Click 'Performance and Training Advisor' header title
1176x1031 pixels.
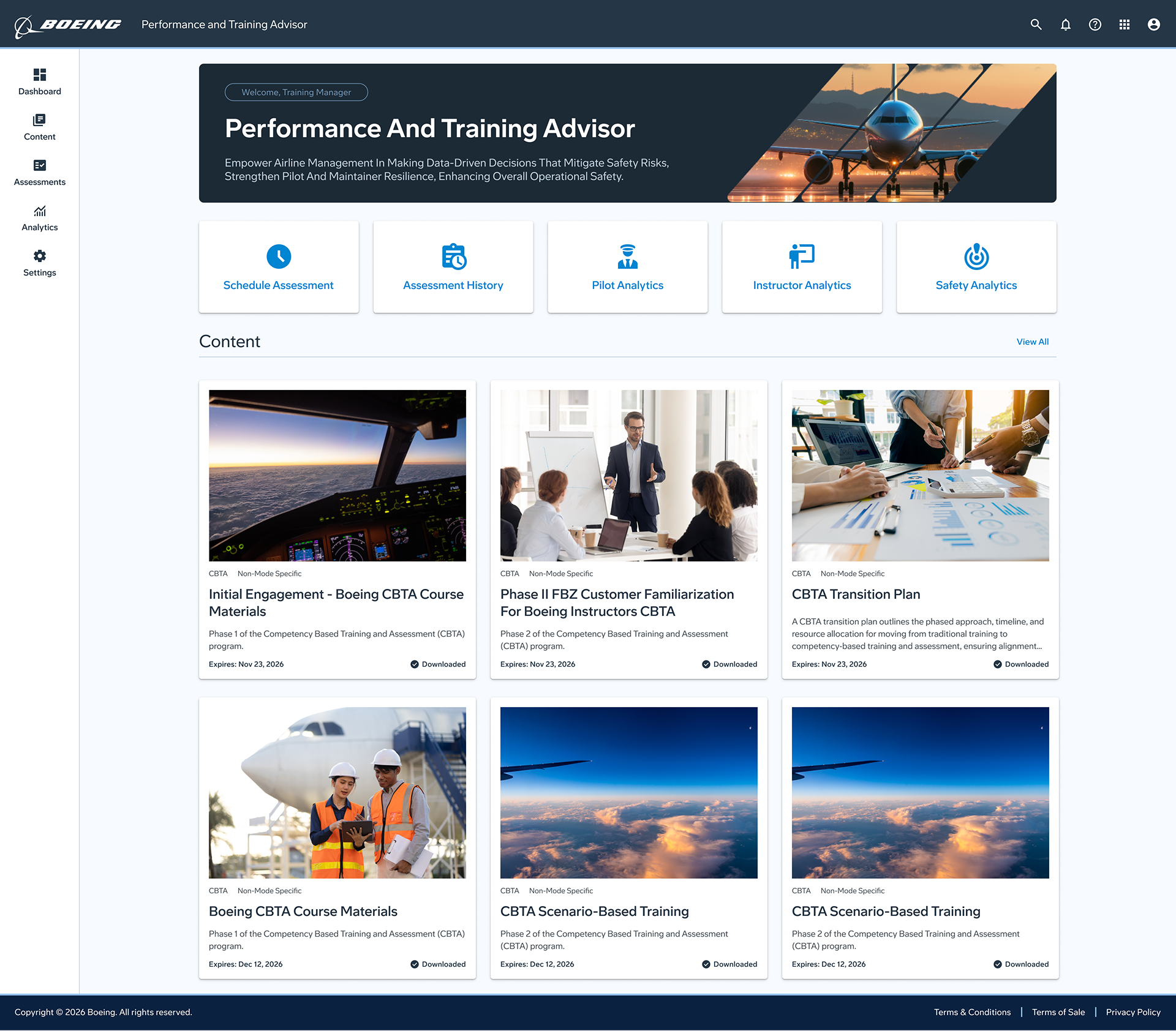(x=224, y=24)
